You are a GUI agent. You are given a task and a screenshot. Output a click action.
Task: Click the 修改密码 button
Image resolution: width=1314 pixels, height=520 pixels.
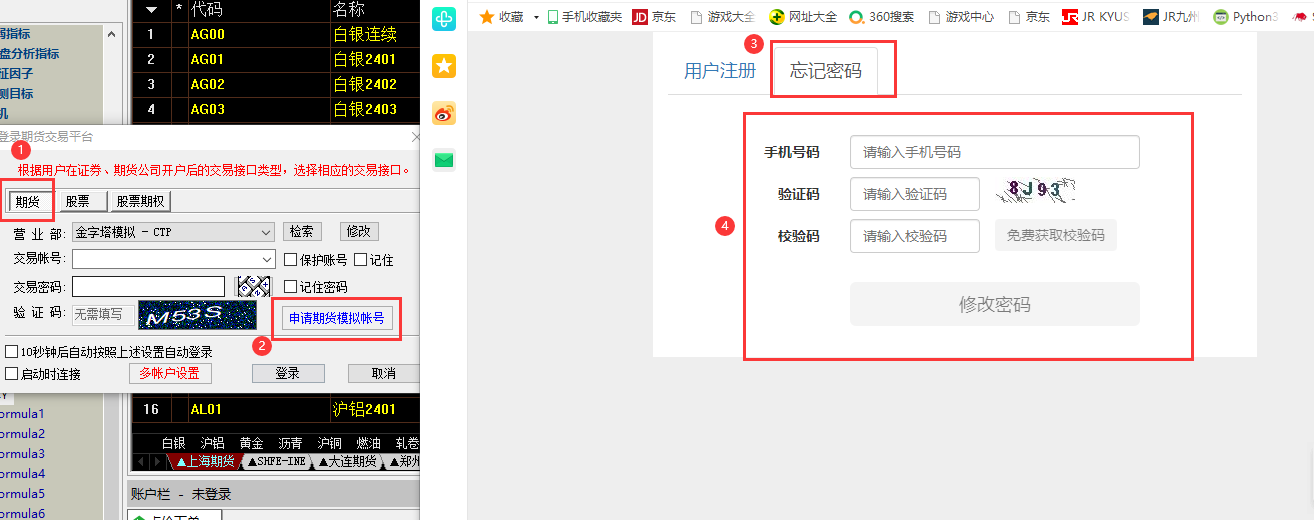995,304
